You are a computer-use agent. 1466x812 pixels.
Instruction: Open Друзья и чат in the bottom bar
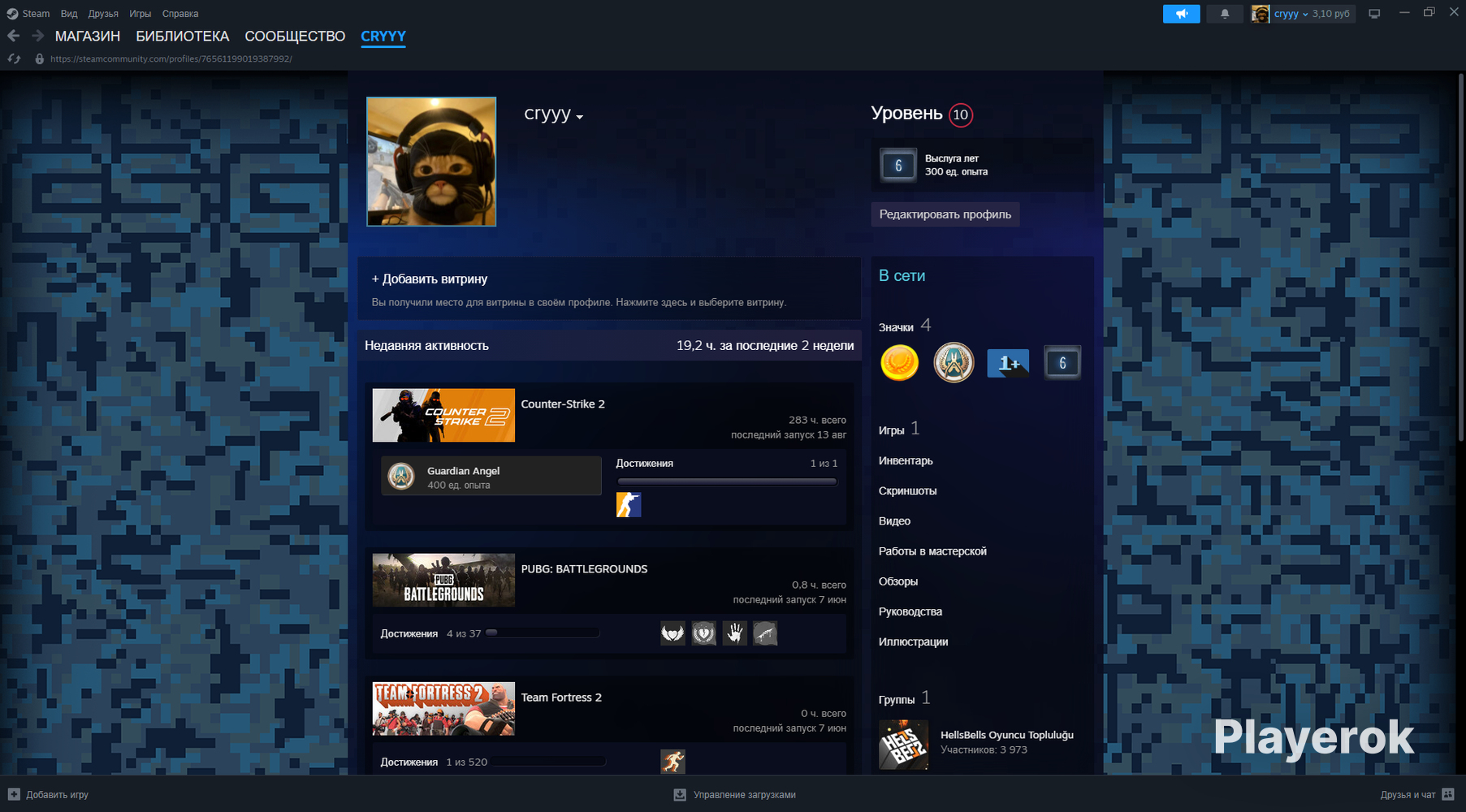pyautogui.click(x=1417, y=795)
